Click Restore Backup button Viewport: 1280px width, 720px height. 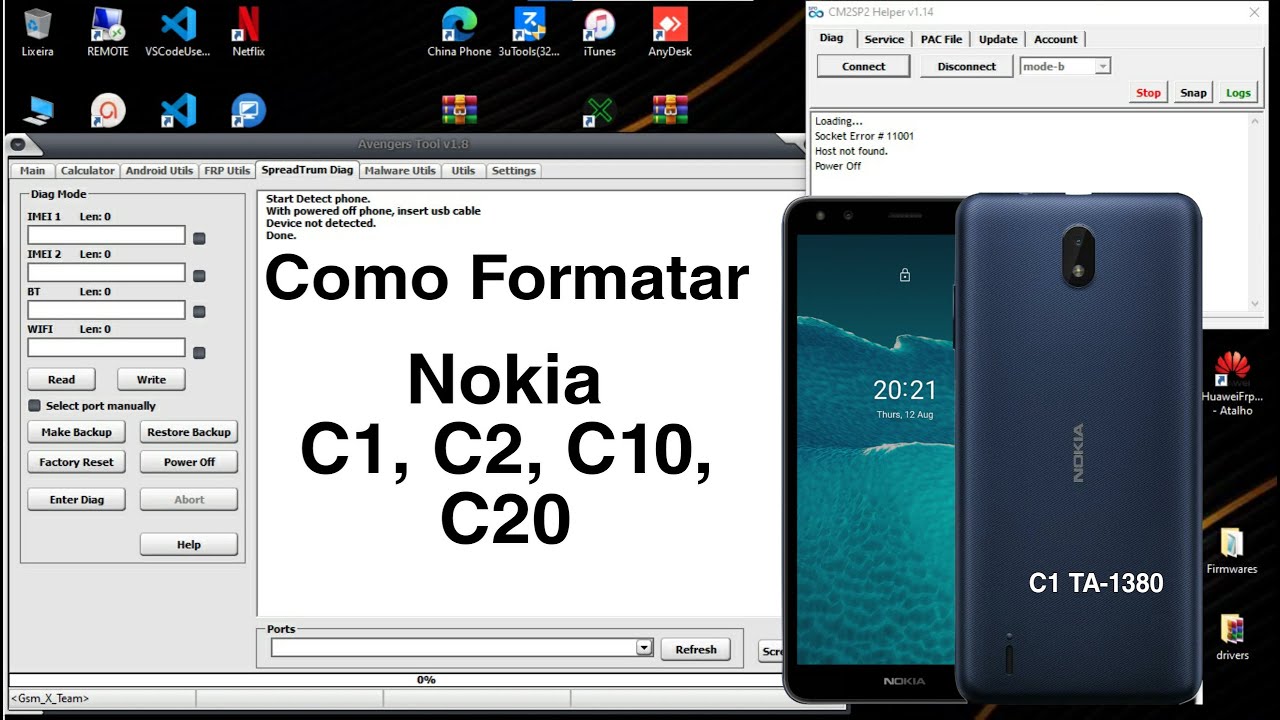click(189, 432)
